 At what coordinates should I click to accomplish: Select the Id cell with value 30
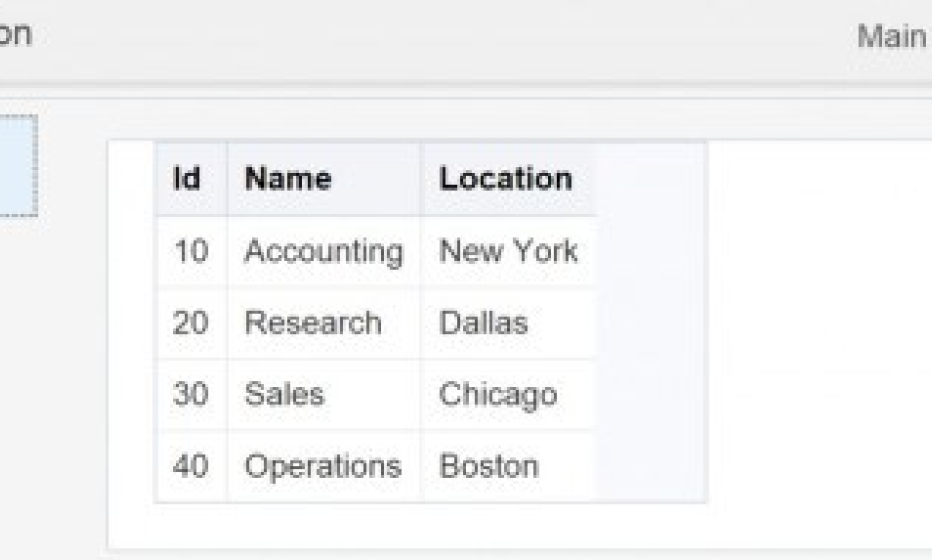[191, 394]
